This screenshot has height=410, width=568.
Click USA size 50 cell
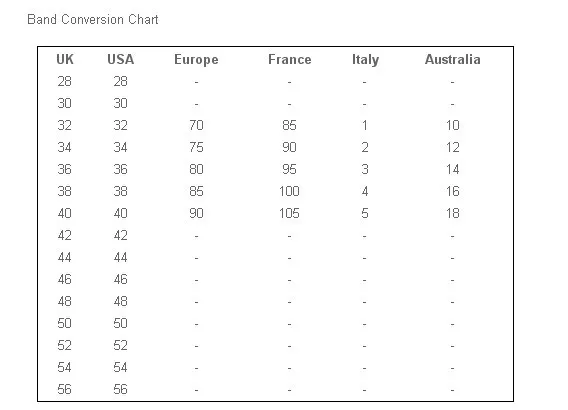(x=121, y=323)
